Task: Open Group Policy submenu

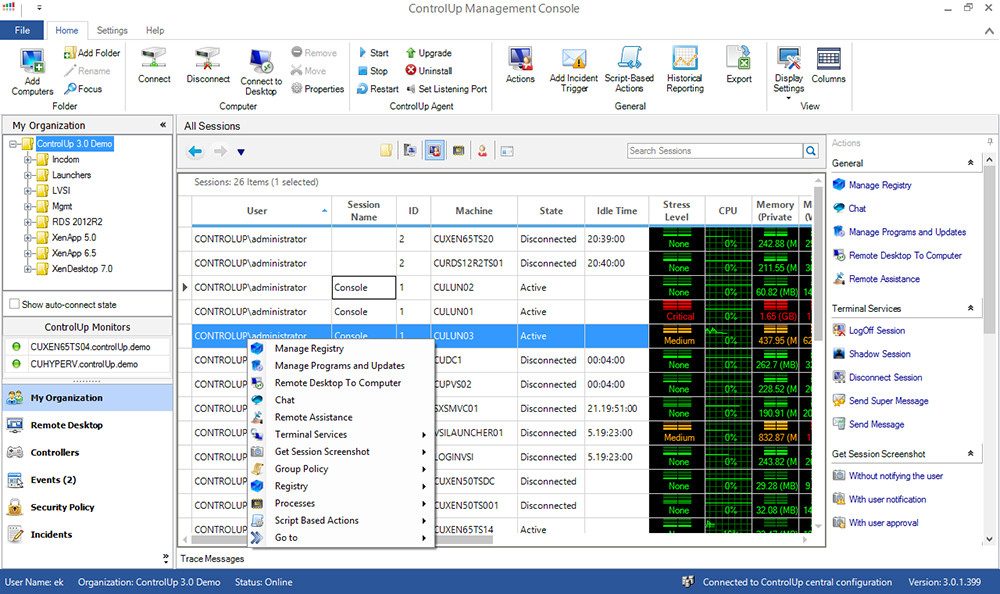Action: [341, 469]
